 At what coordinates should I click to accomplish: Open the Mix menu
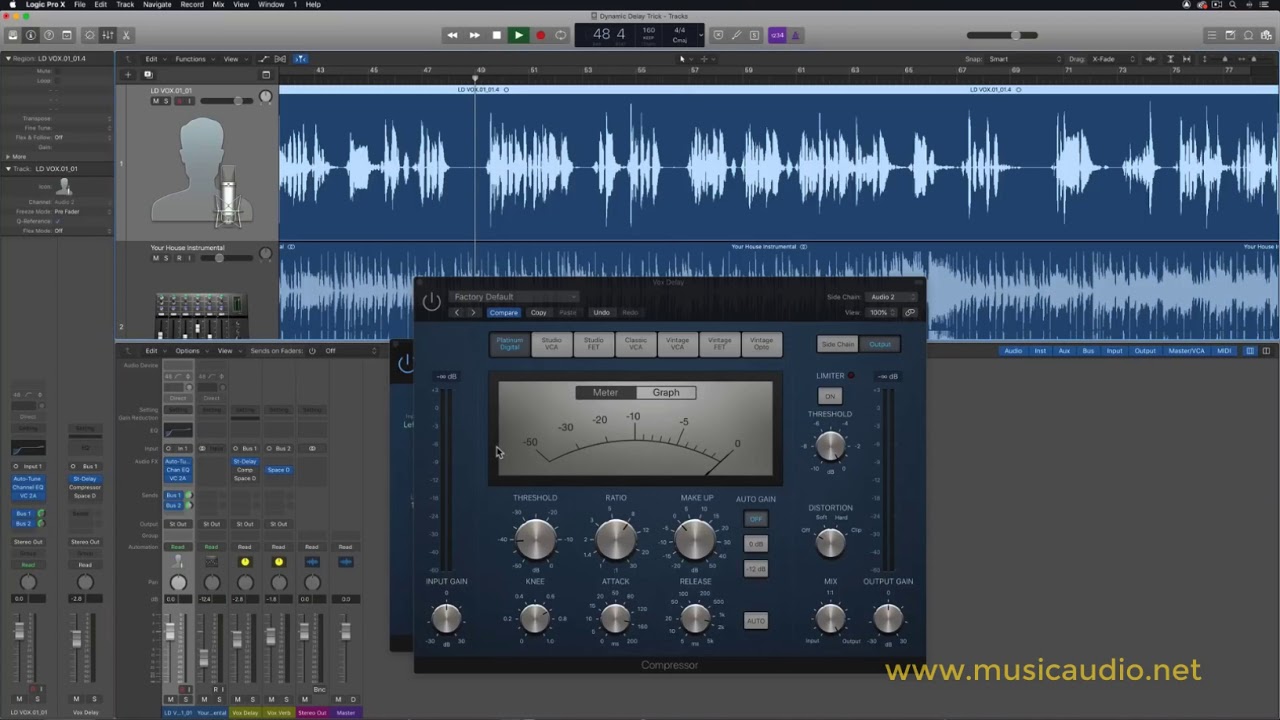tap(218, 4)
